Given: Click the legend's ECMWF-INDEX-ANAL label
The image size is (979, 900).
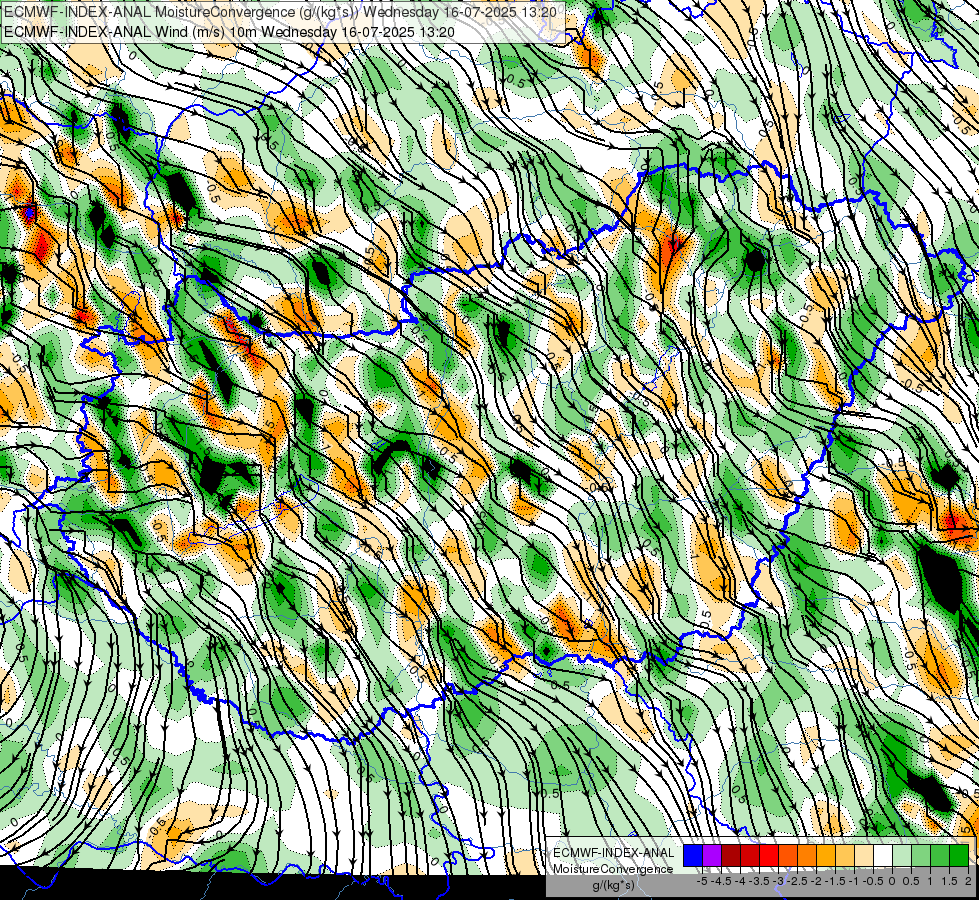Looking at the screenshot, I should (x=614, y=853).
